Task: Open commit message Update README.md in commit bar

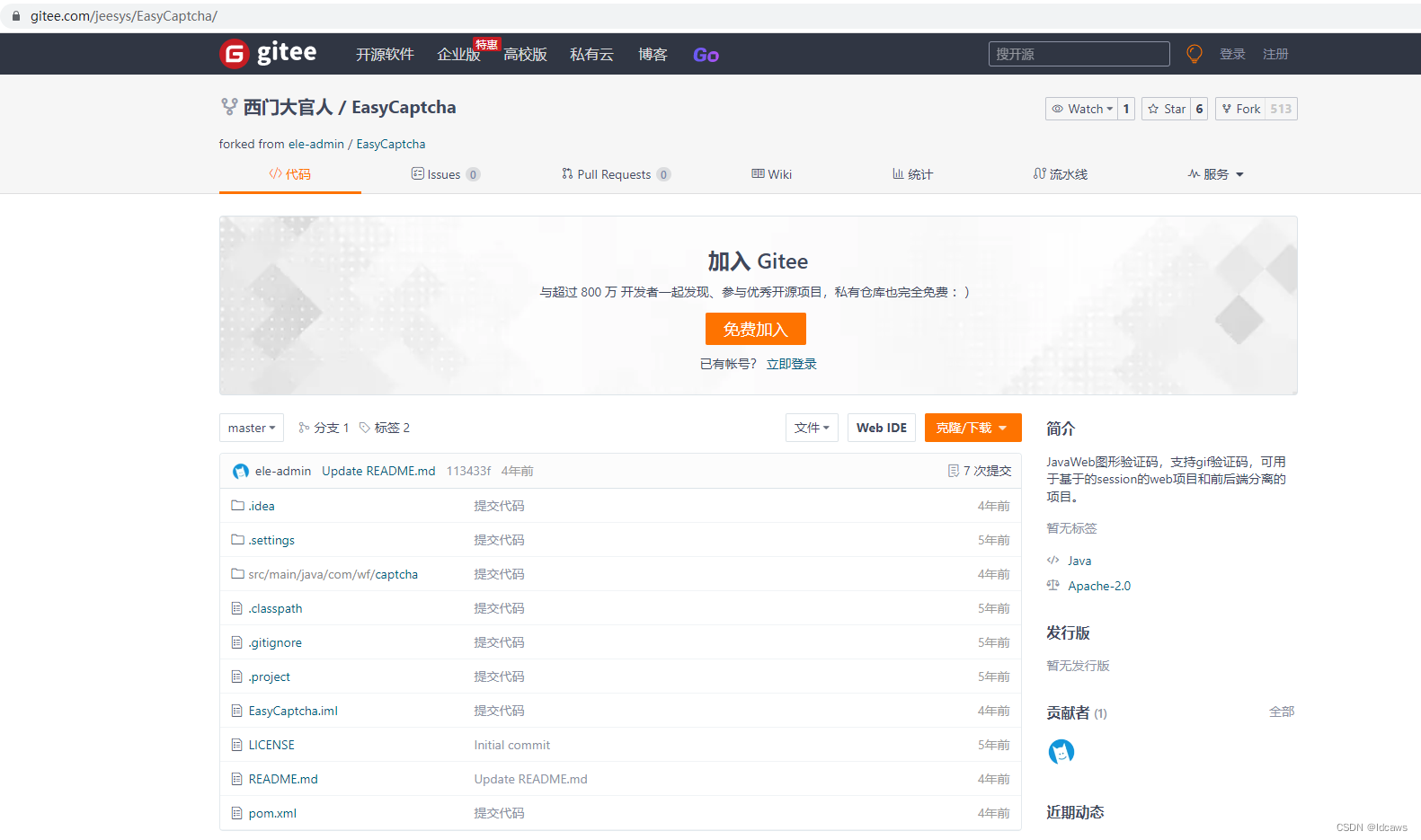Action: tap(378, 471)
